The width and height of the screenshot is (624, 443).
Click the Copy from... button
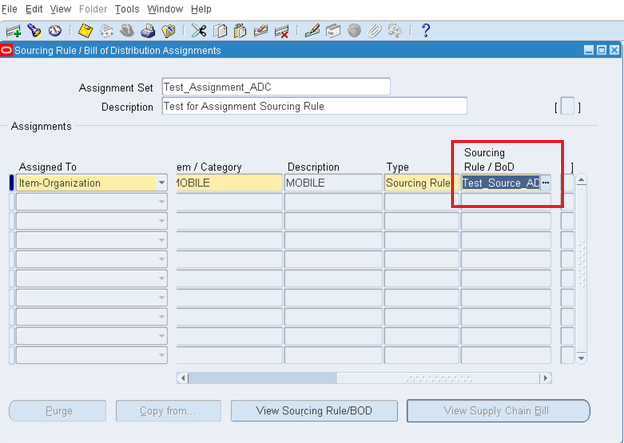coord(168,411)
